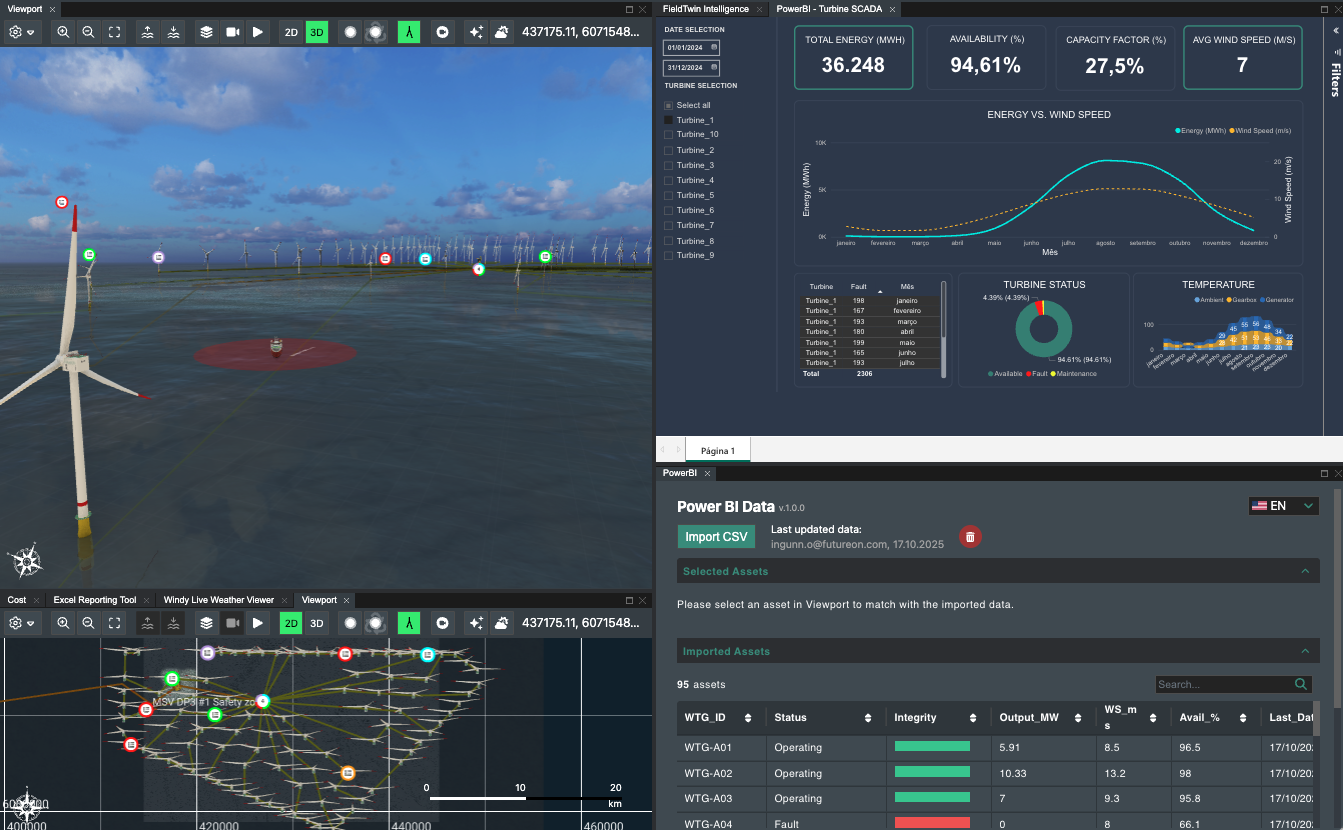
Task: Click fit-to-screen icon in top viewport
Action: click(x=115, y=32)
